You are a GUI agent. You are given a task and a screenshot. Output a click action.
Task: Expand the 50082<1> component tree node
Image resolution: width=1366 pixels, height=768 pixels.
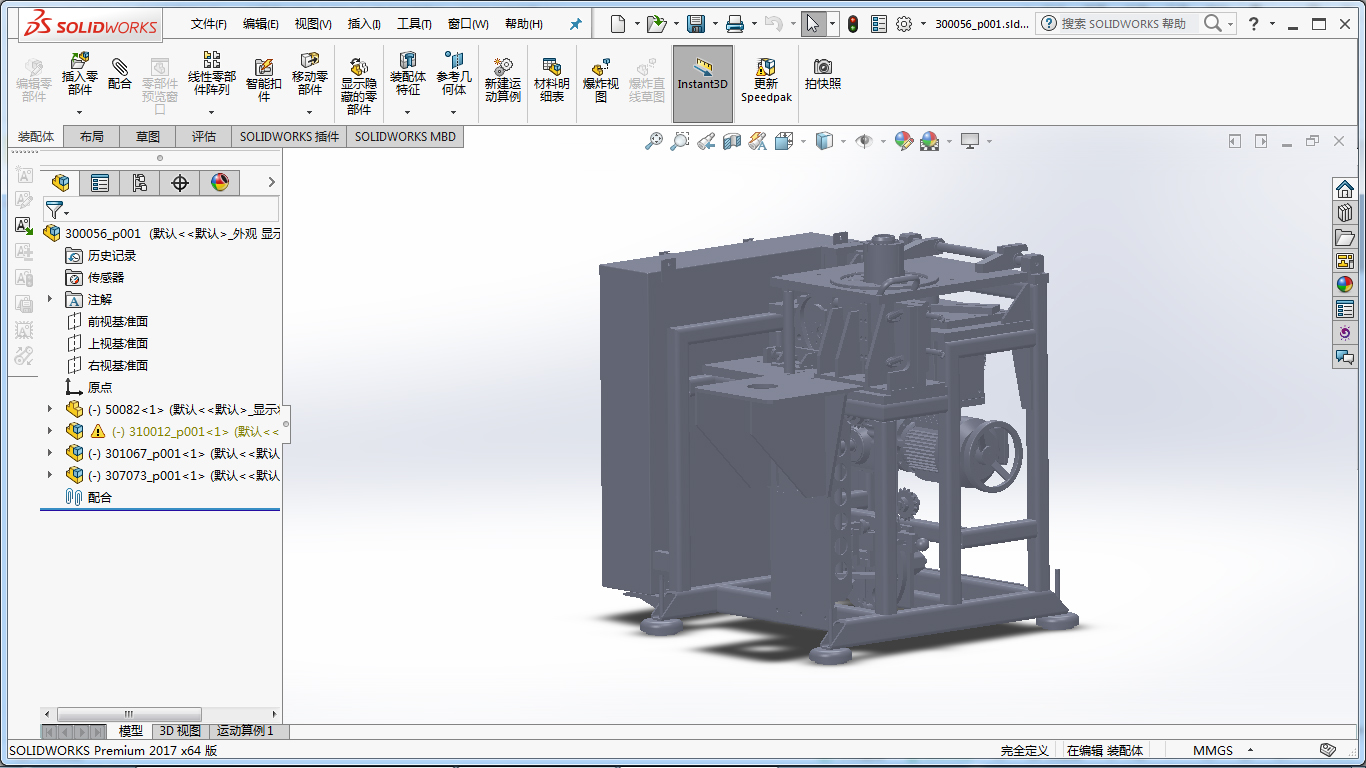(50, 409)
